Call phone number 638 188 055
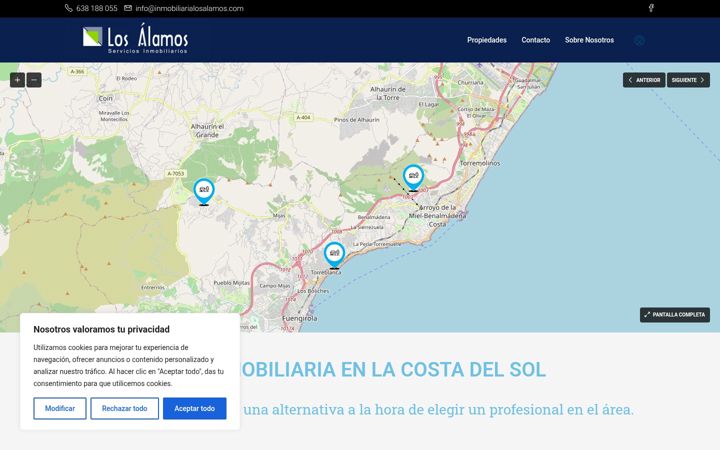 coord(96,8)
